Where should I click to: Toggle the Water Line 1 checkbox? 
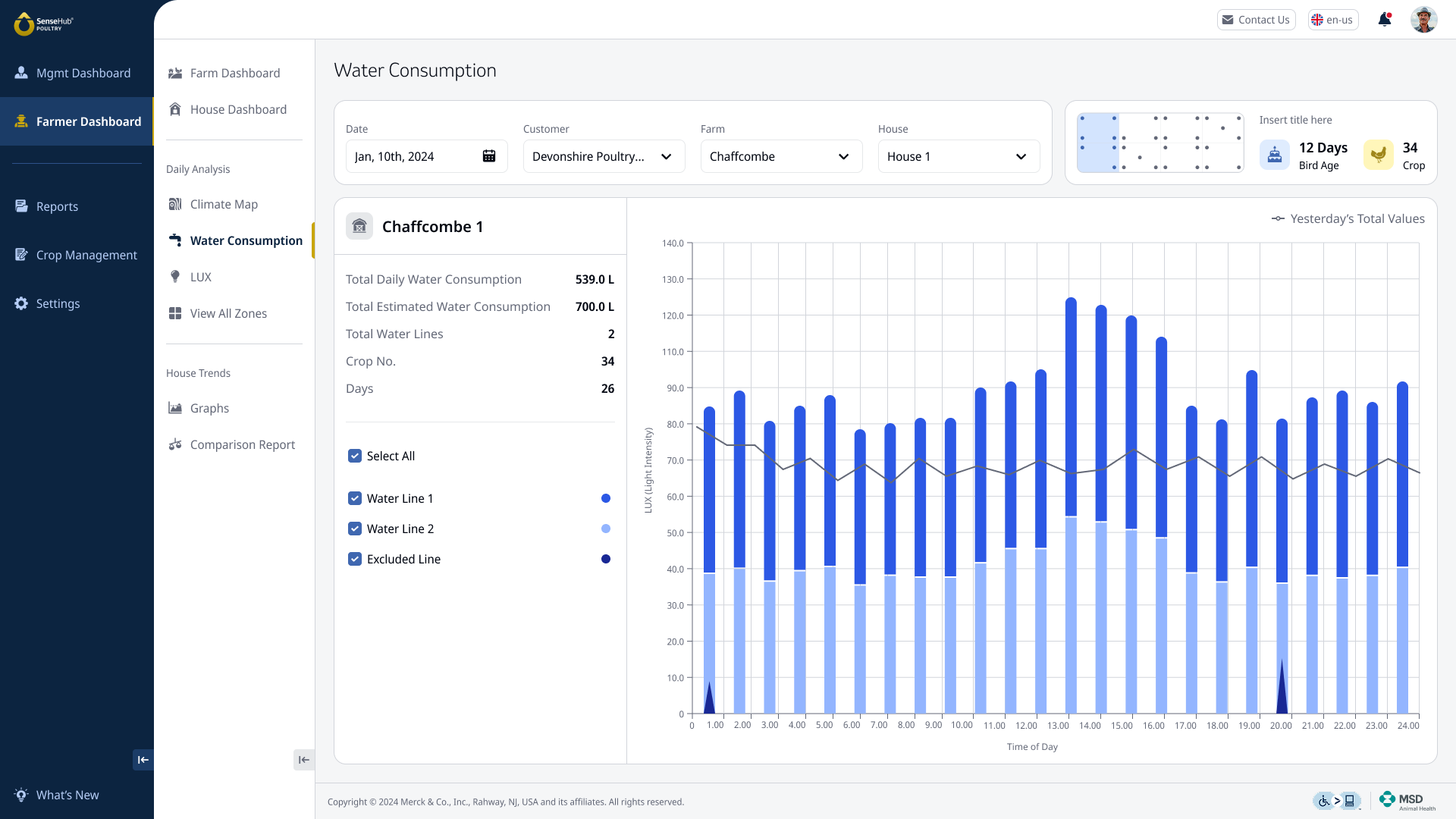(x=355, y=498)
